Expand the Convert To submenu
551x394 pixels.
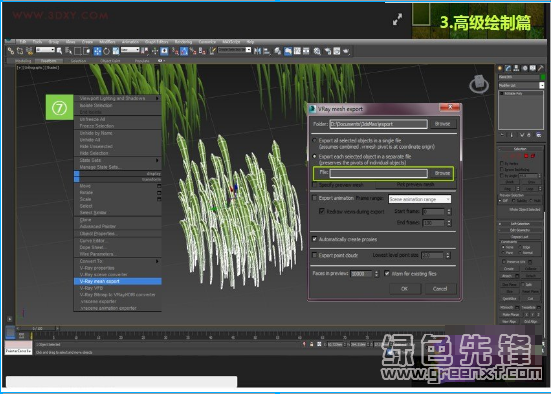click(x=117, y=261)
